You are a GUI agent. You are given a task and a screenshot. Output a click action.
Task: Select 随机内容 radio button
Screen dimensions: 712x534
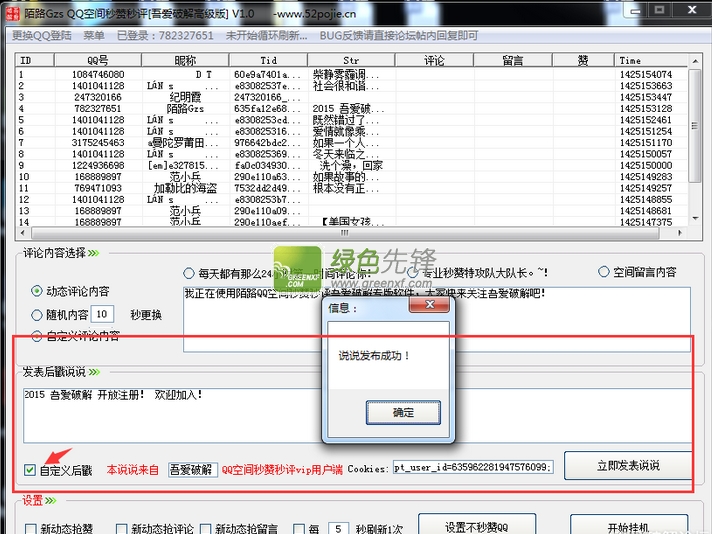[x=36, y=314]
